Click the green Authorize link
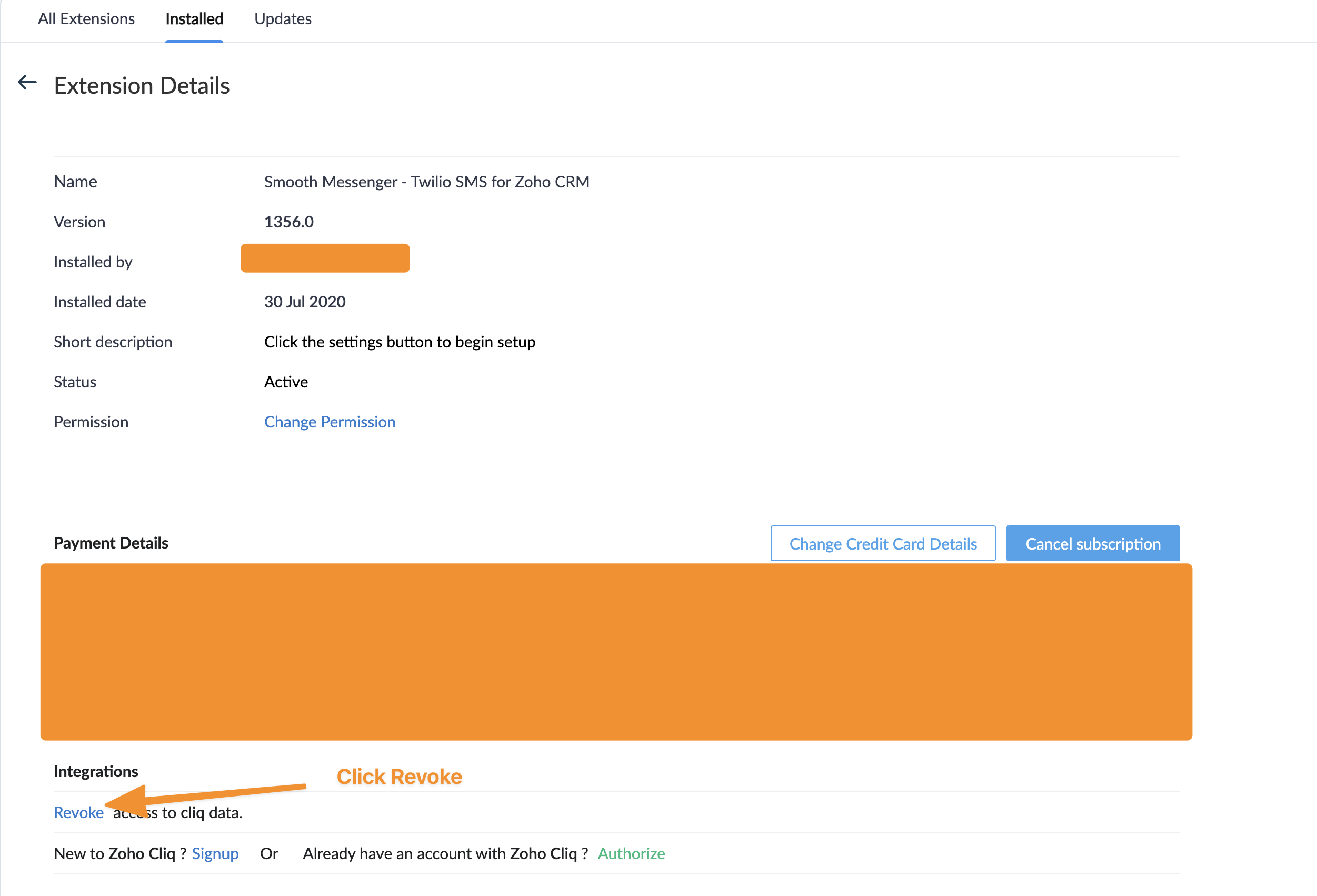The width and height of the screenshot is (1317, 896). click(631, 853)
